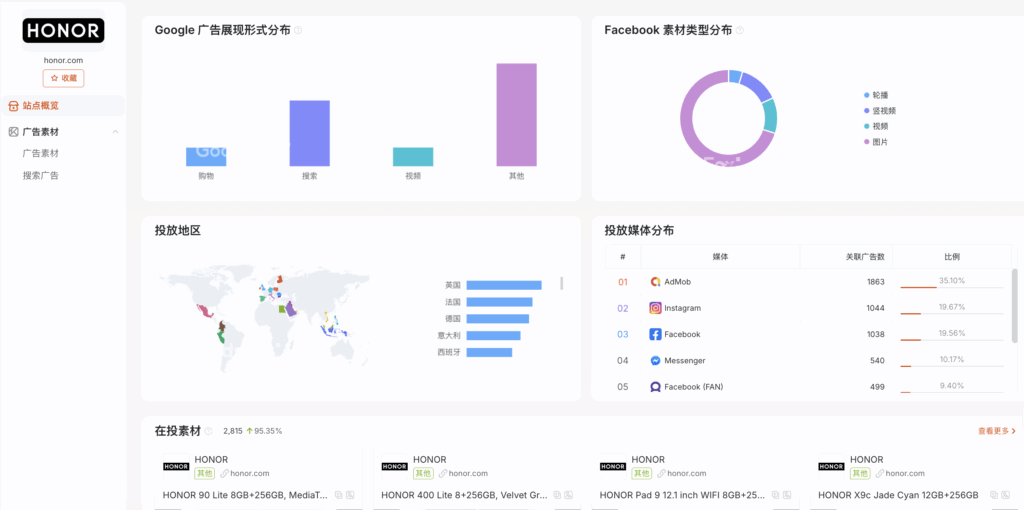Click the 收藏 favorite button

[x=63, y=78]
